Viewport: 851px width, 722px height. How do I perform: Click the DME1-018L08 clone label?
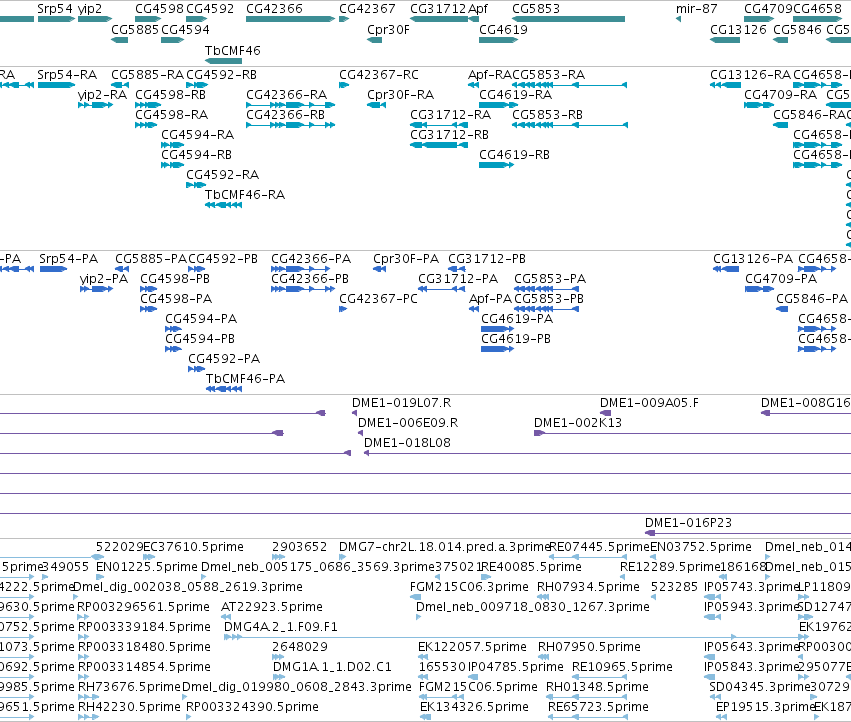[407, 443]
